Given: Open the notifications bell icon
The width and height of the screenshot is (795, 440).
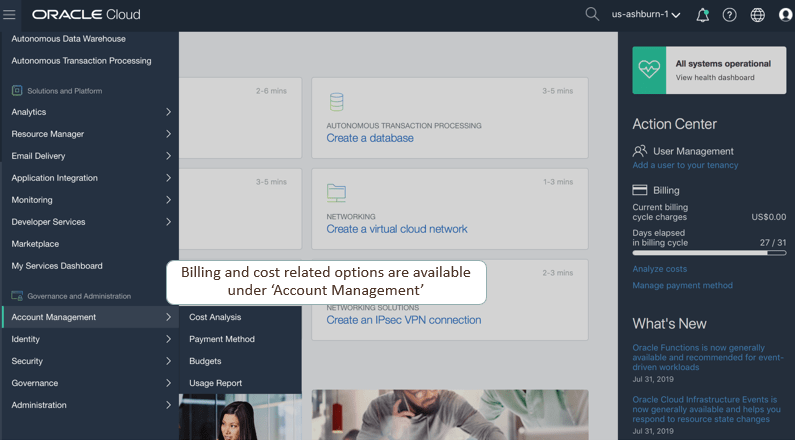Looking at the screenshot, I should 703,15.
